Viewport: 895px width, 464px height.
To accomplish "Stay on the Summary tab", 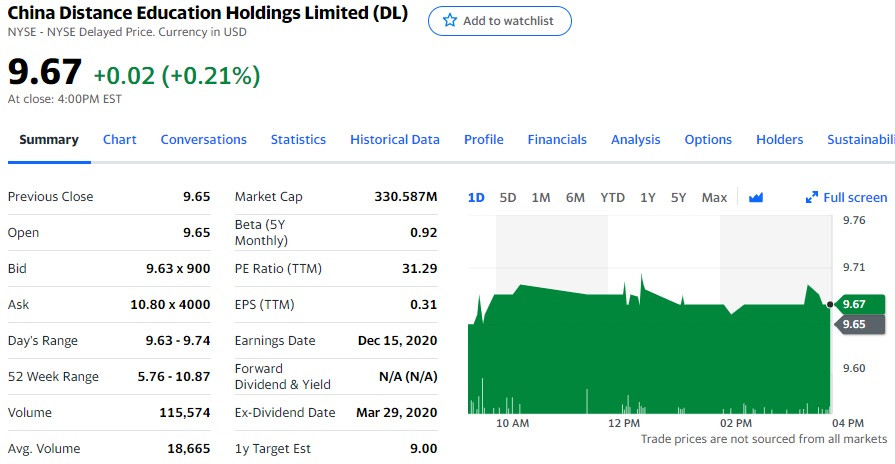I will pyautogui.click(x=49, y=140).
